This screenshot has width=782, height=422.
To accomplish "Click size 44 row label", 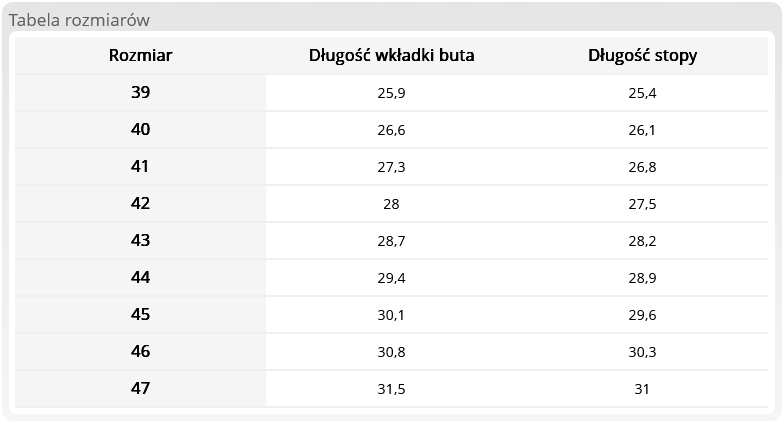I will point(140,278).
